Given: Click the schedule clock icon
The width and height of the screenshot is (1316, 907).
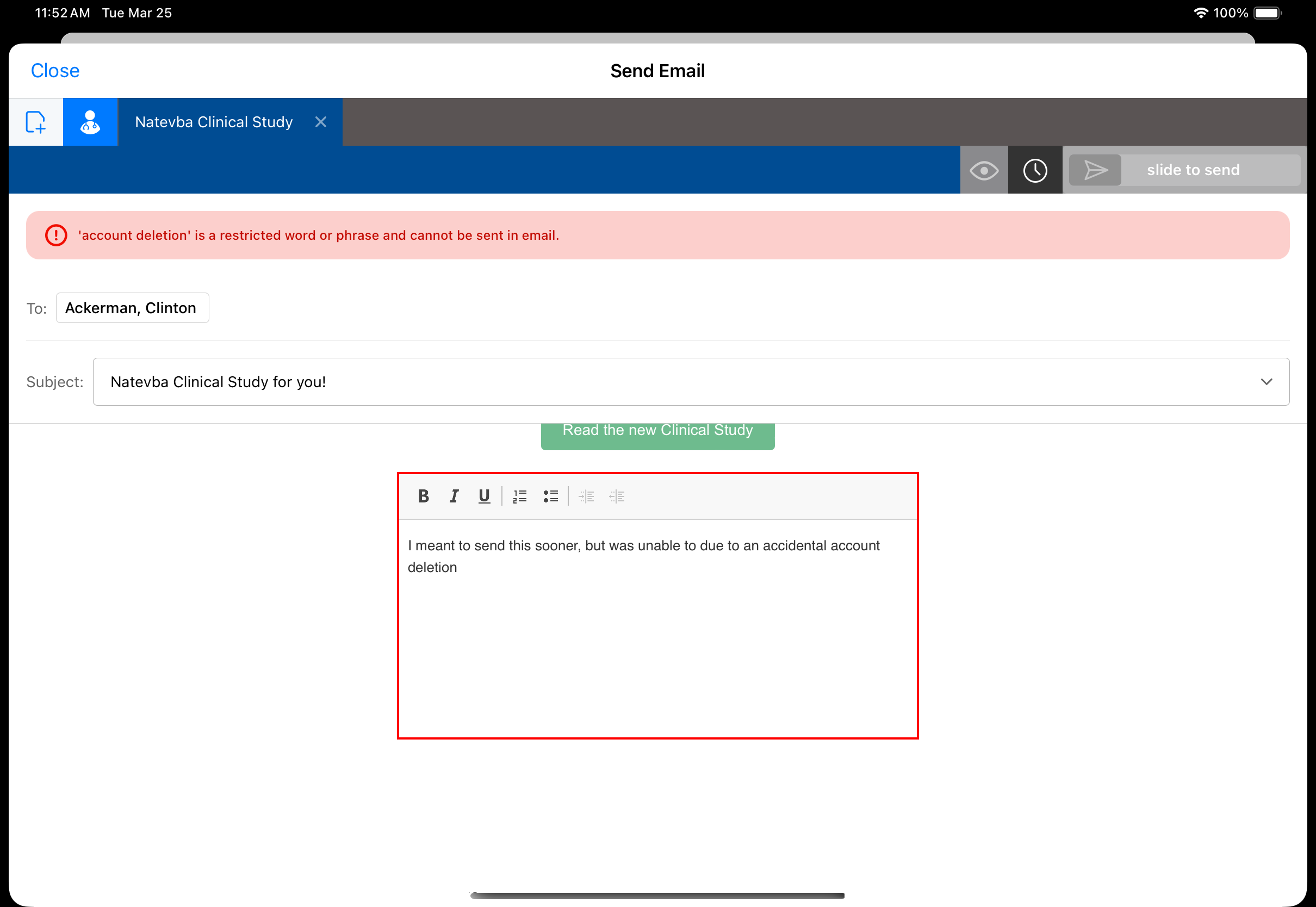Looking at the screenshot, I should [x=1035, y=170].
